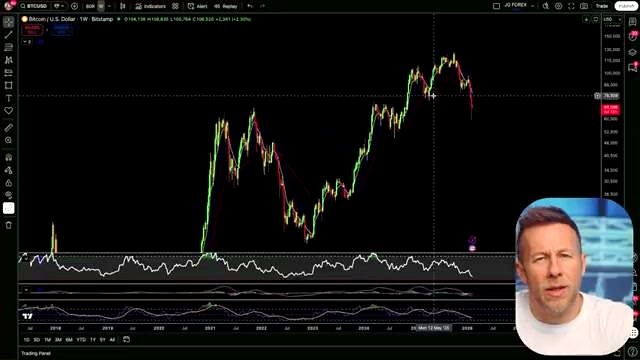The width and height of the screenshot is (640, 360).
Task: Click the Publish button
Action: point(626,6)
